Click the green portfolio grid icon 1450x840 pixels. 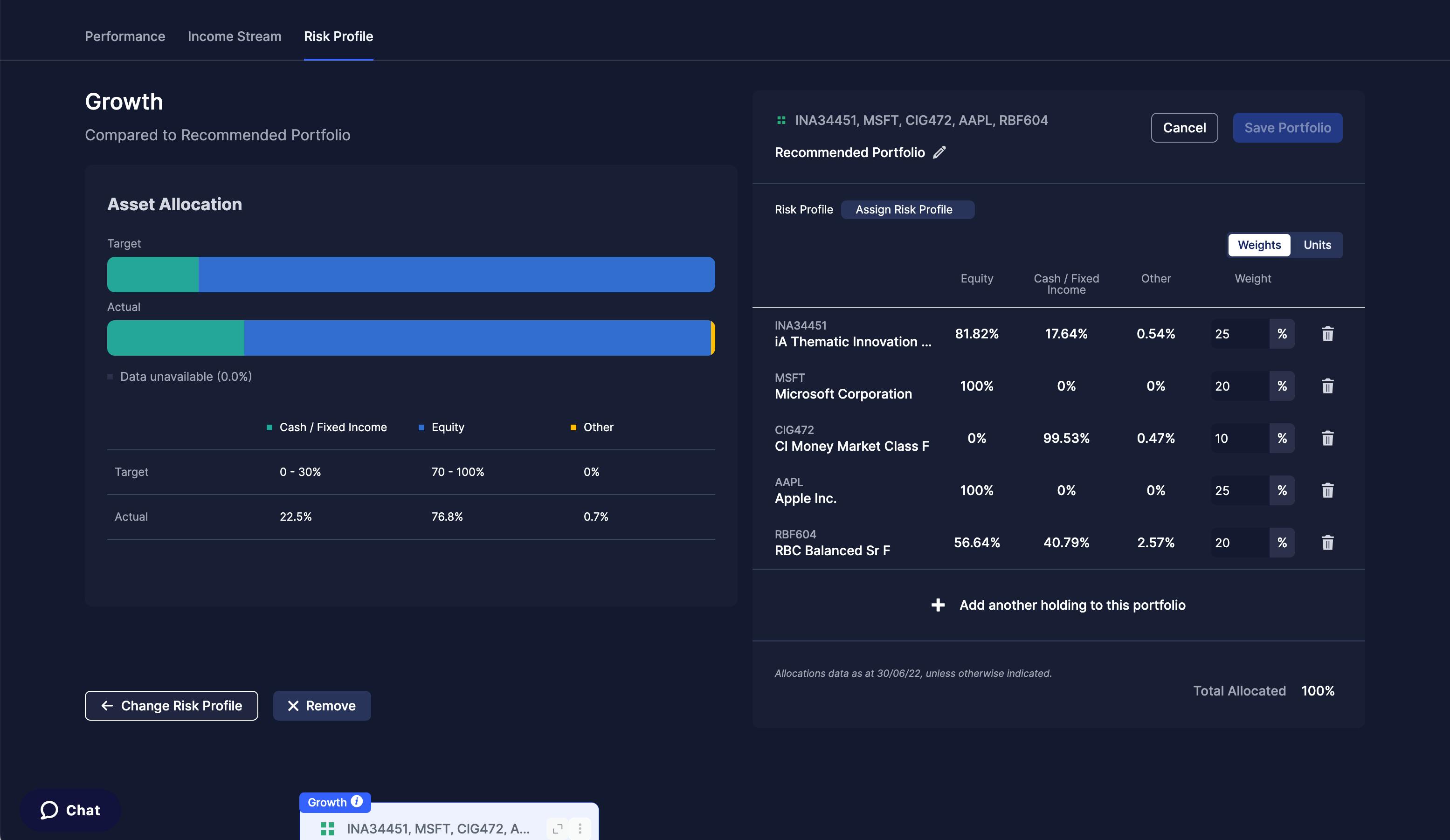781,120
